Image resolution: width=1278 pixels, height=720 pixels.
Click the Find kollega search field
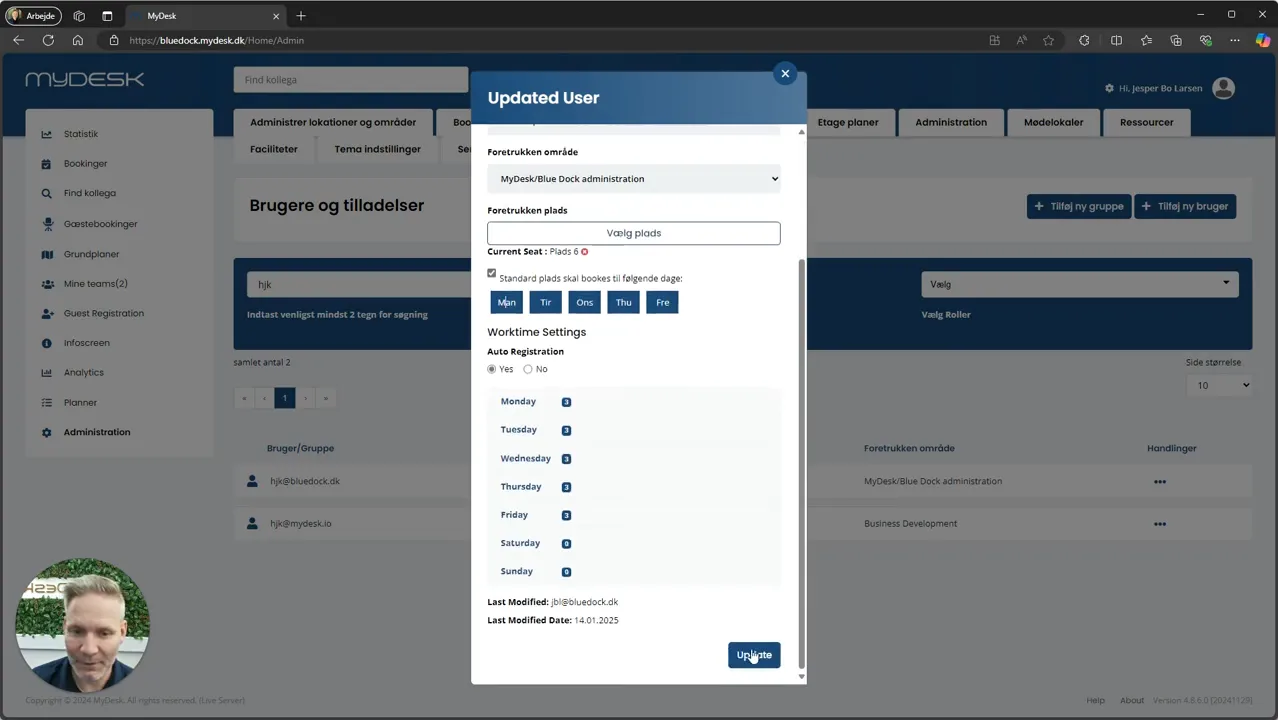[351, 80]
